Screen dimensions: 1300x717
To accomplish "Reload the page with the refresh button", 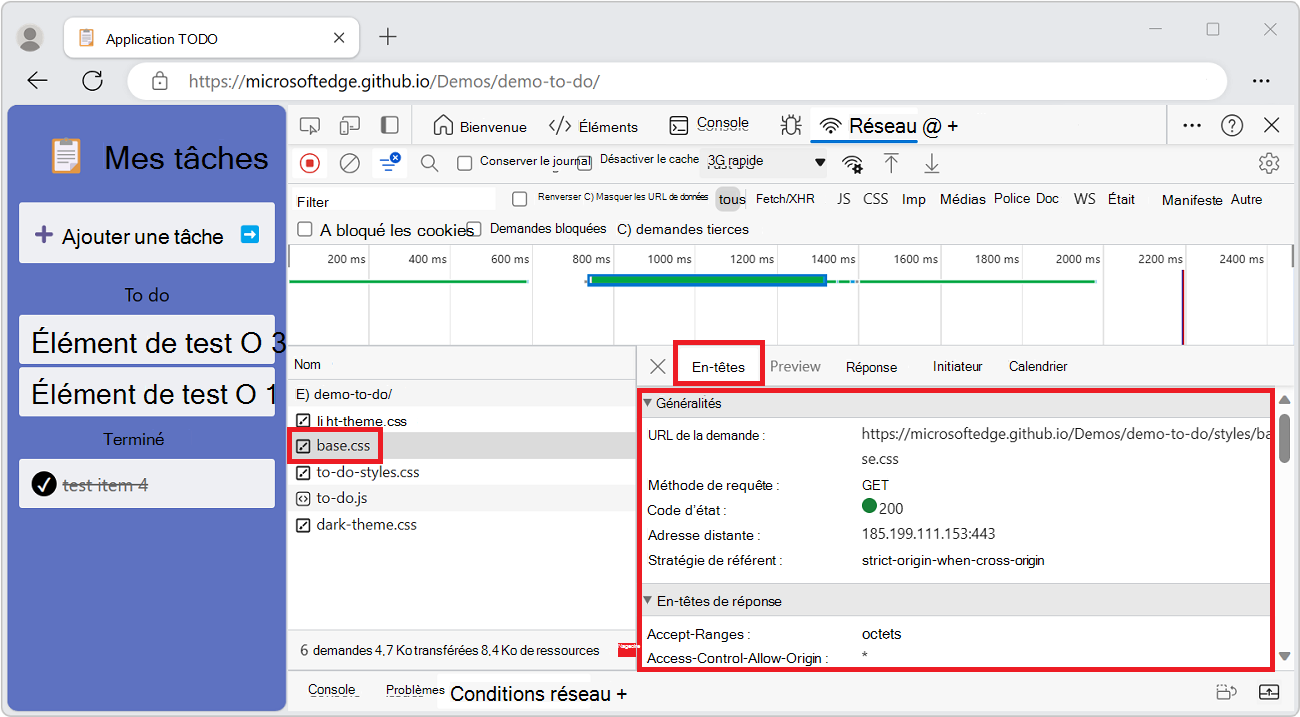I will [x=92, y=81].
